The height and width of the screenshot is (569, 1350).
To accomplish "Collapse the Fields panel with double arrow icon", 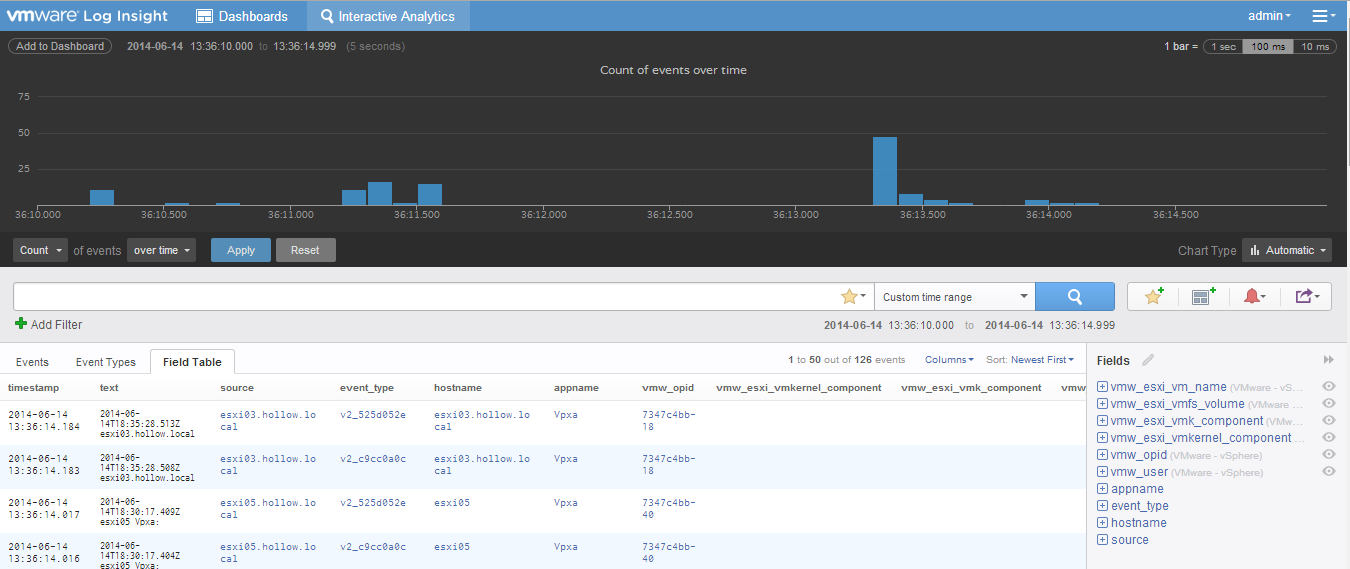I will click(x=1328, y=360).
